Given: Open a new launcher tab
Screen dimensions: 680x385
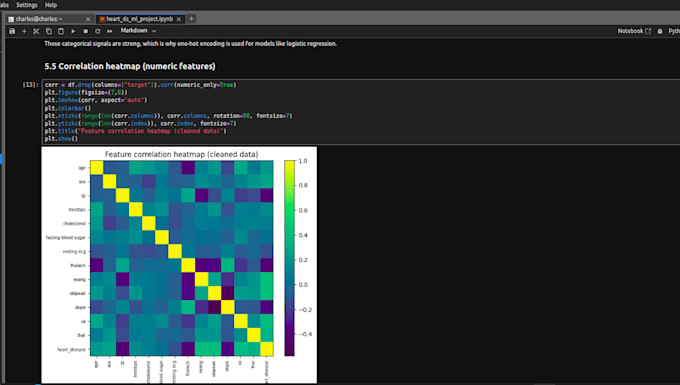Looking at the screenshot, I should click(191, 19).
